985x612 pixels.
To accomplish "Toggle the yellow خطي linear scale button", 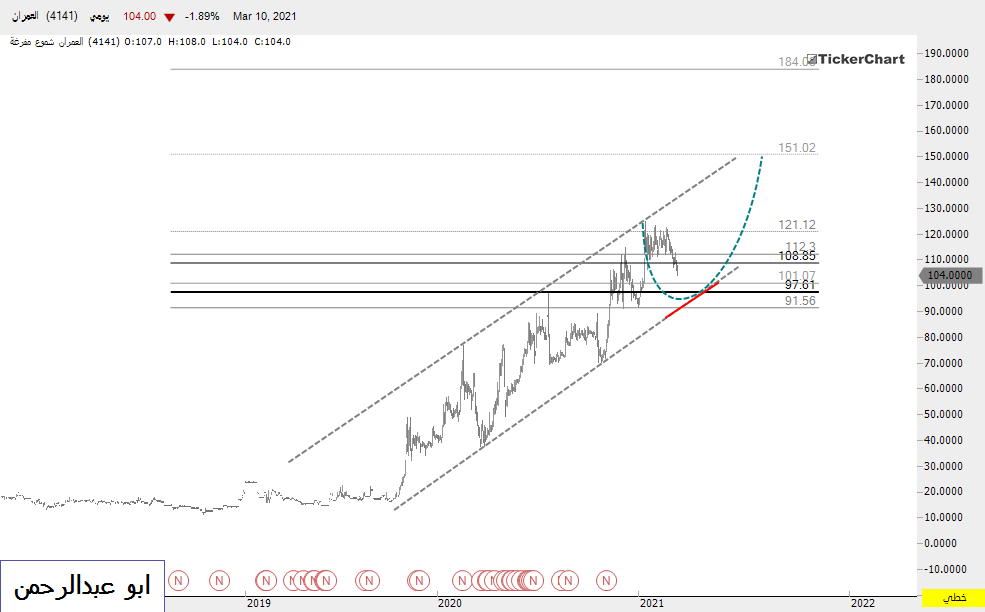I will click(955, 598).
